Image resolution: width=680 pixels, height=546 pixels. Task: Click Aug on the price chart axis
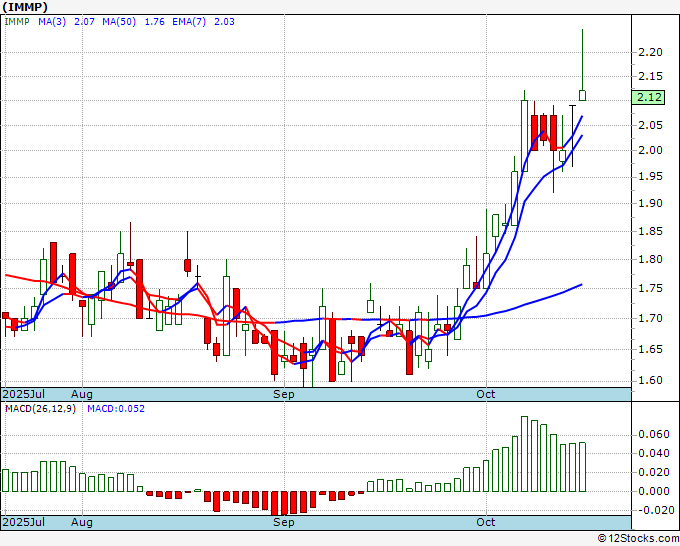82,394
